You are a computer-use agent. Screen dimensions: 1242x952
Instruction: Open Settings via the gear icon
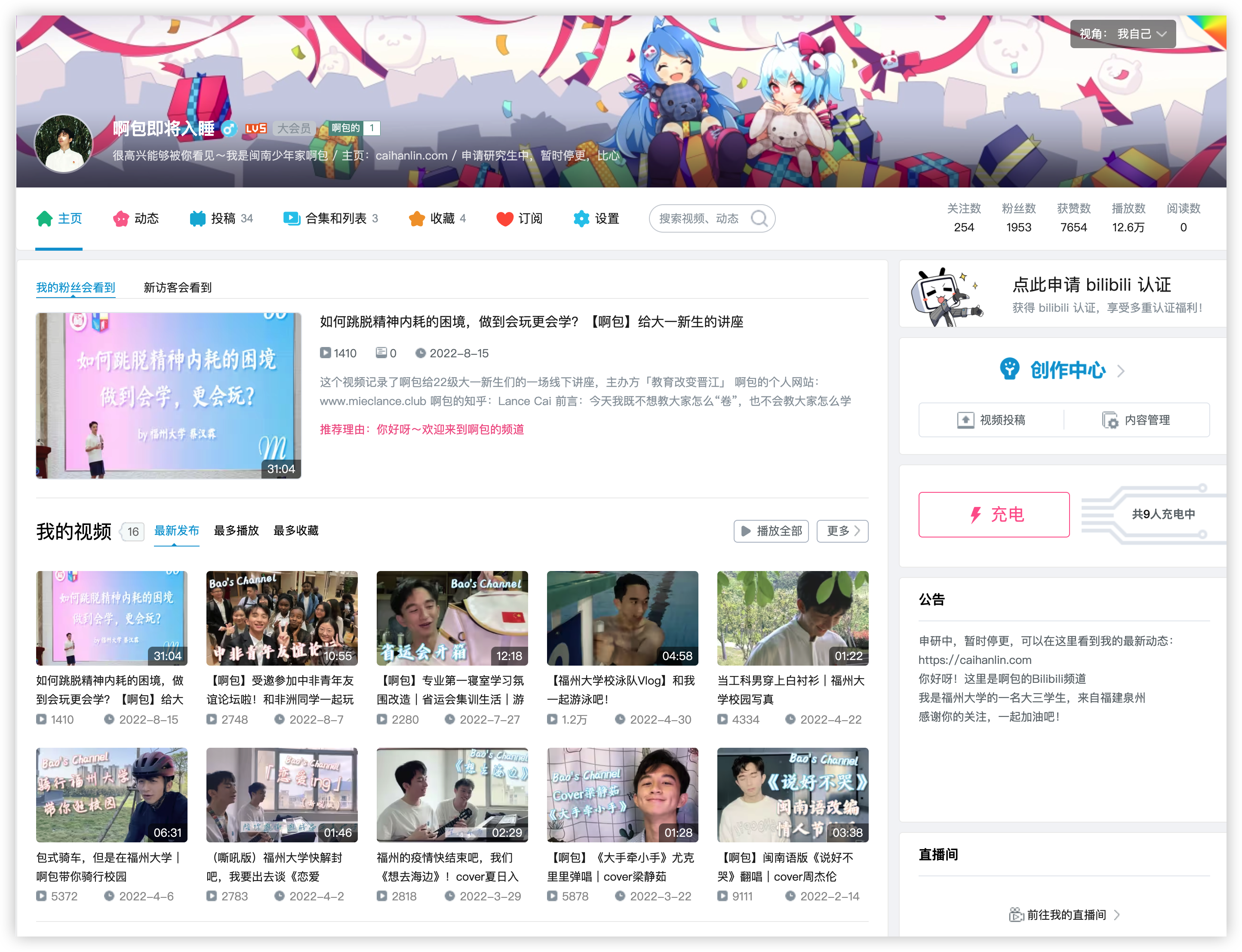[581, 218]
